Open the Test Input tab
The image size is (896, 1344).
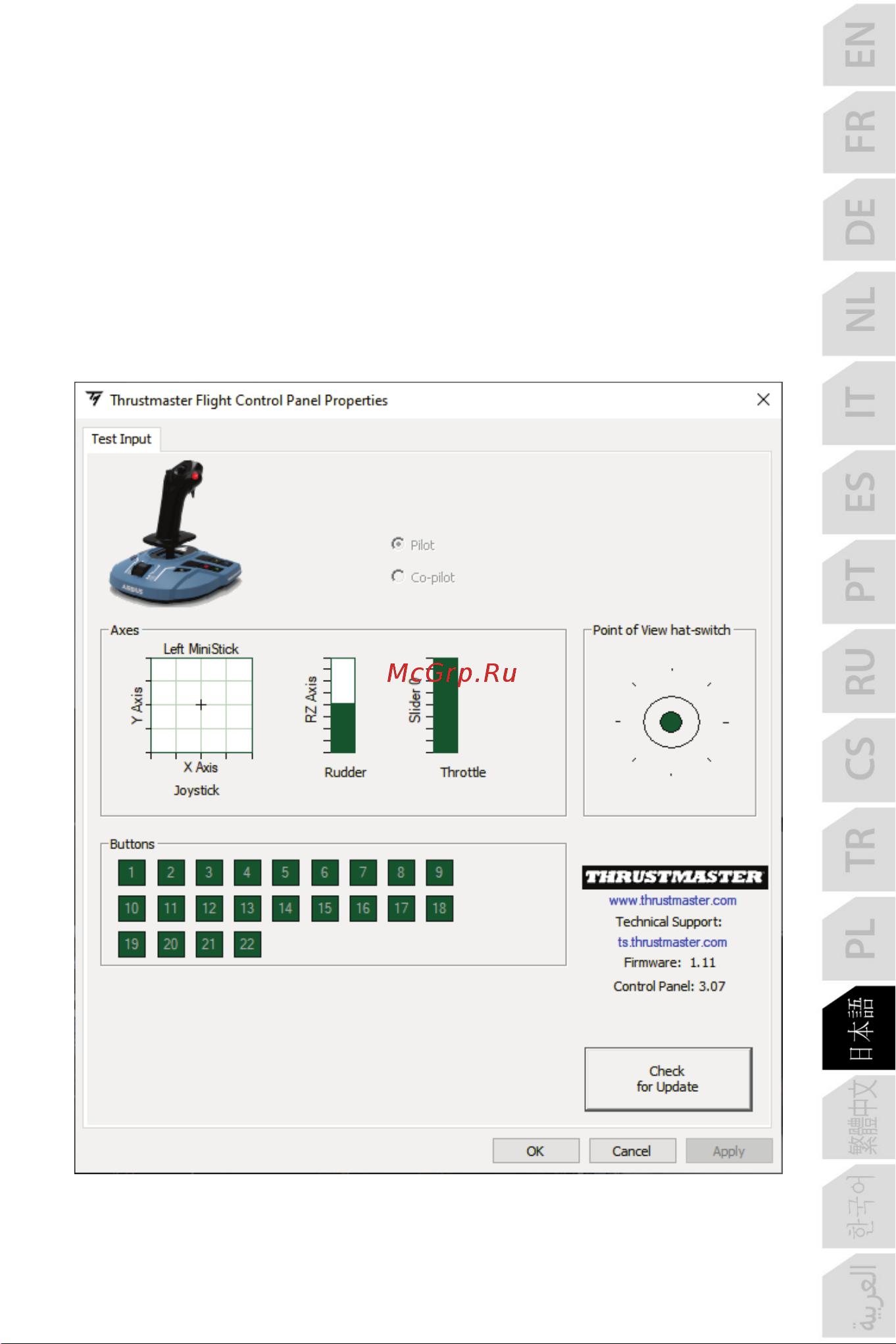(121, 439)
